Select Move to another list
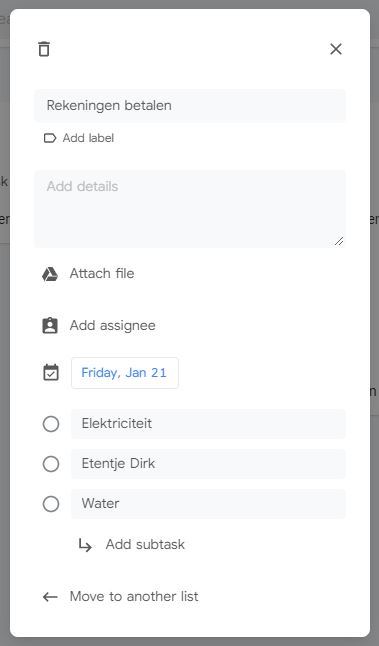Viewport: 379px width, 646px height. [x=134, y=597]
